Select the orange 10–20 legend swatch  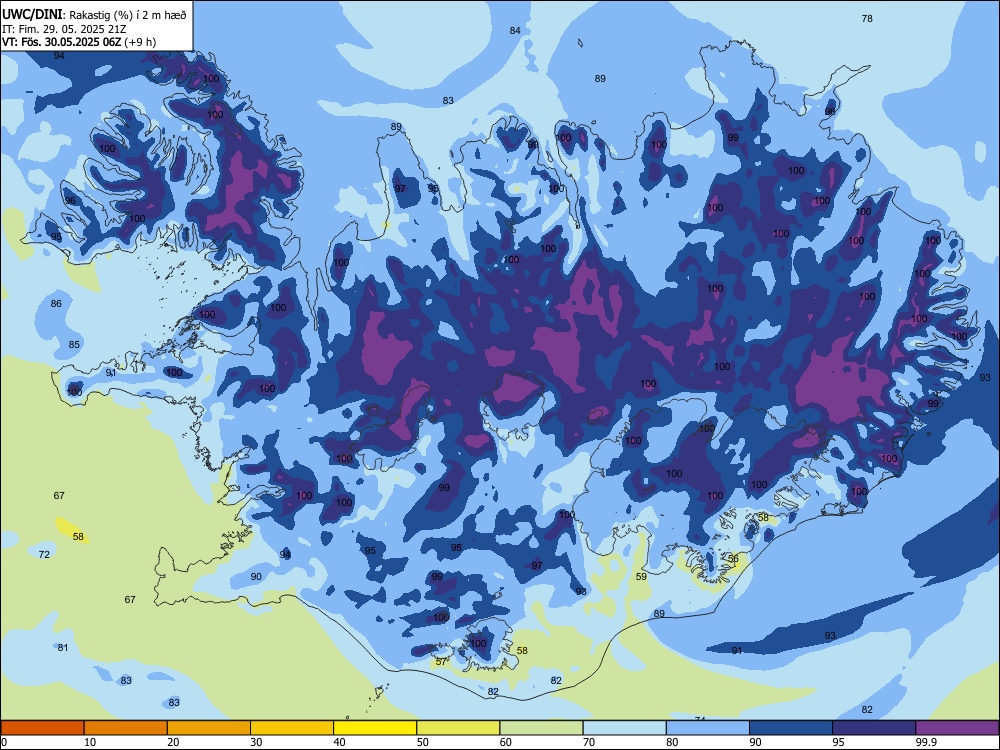point(126,728)
